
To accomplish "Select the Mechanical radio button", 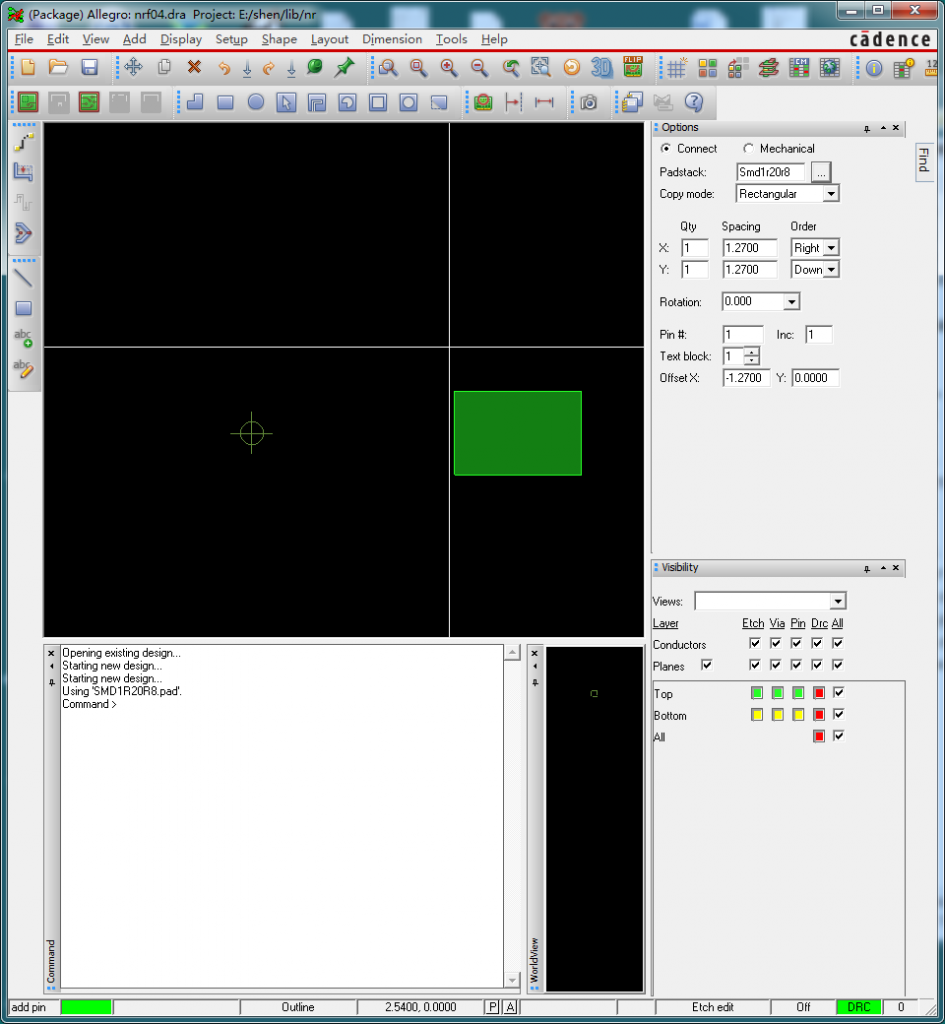I will [x=748, y=148].
